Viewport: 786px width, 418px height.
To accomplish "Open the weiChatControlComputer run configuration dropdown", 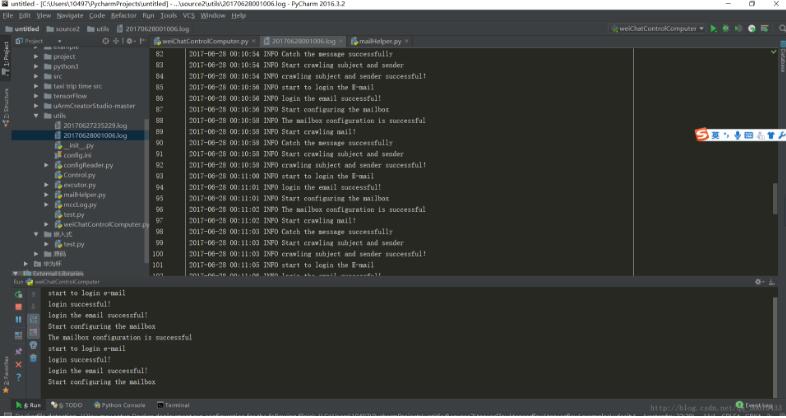I will 658,29.
